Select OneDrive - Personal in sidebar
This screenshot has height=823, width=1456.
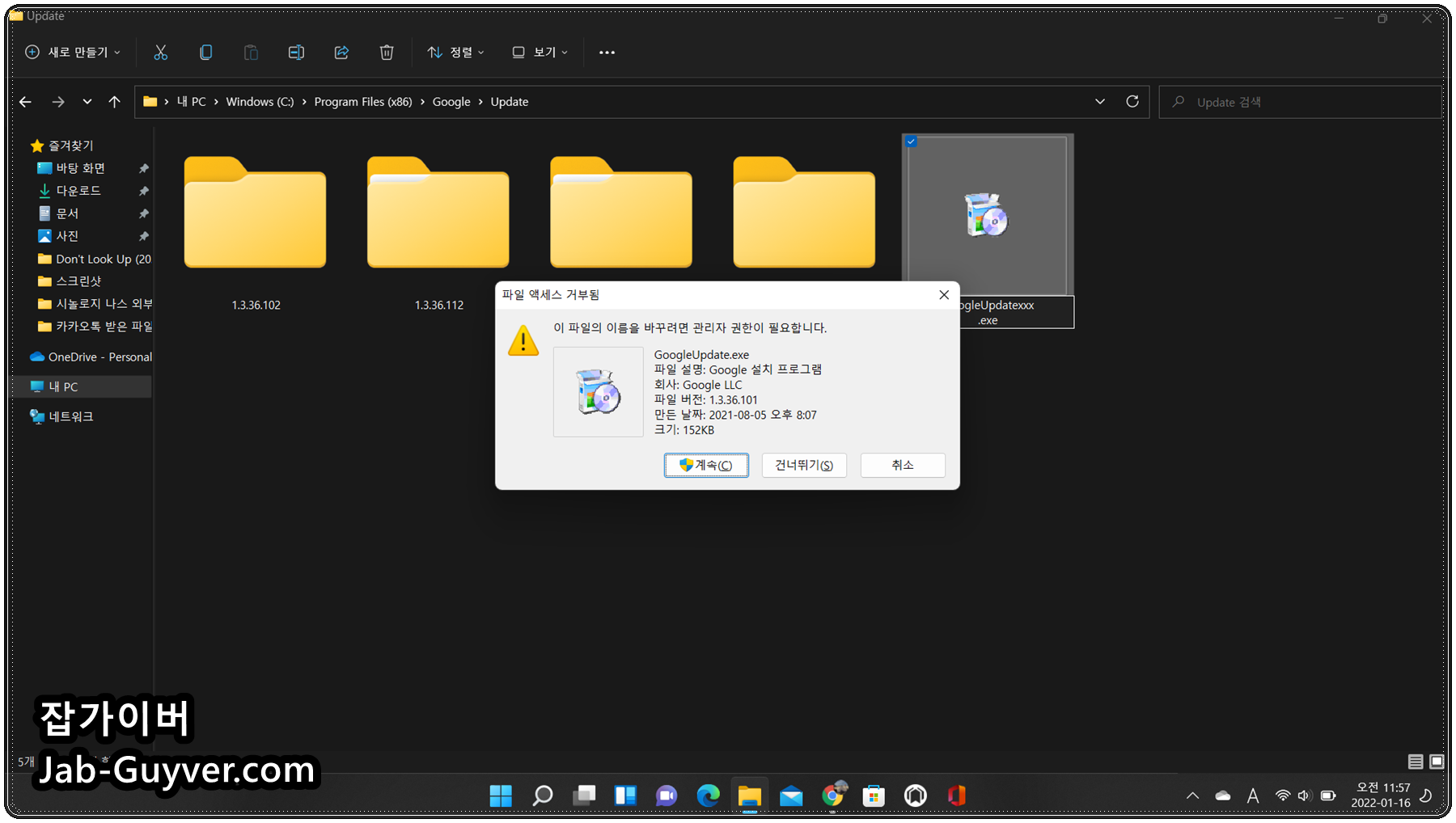[91, 357]
